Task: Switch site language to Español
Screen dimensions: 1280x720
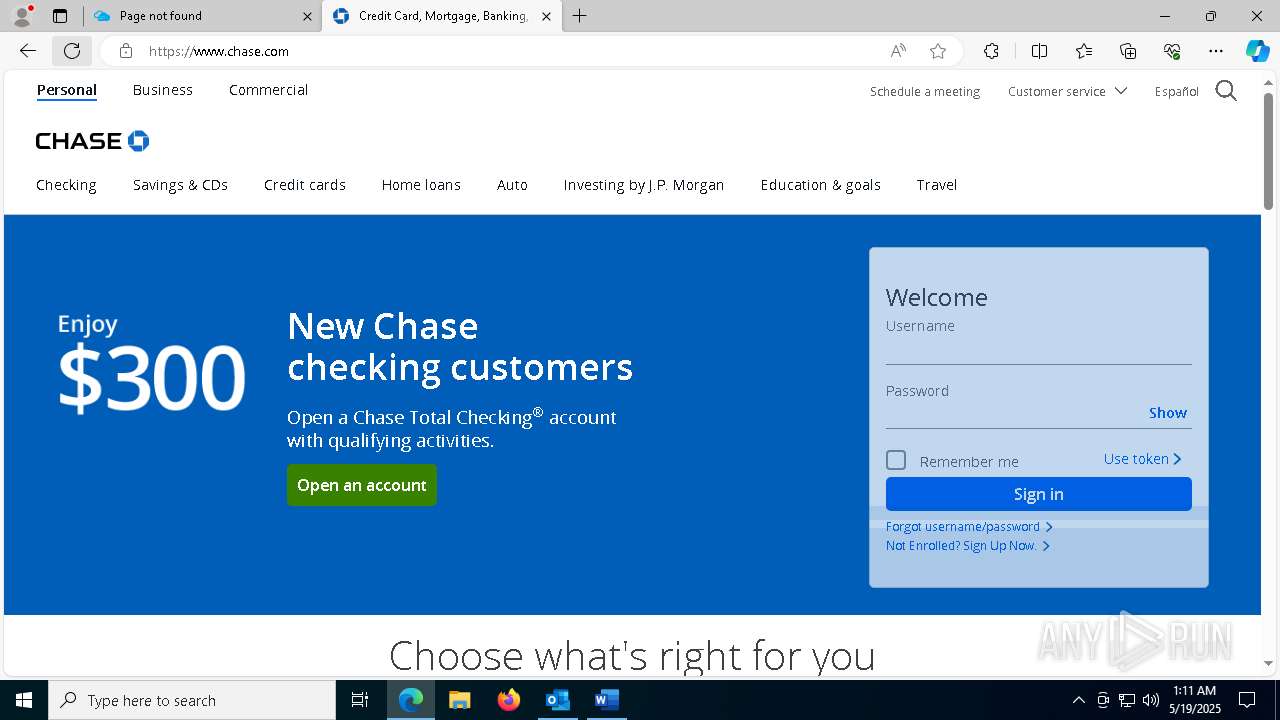Action: coord(1177,91)
